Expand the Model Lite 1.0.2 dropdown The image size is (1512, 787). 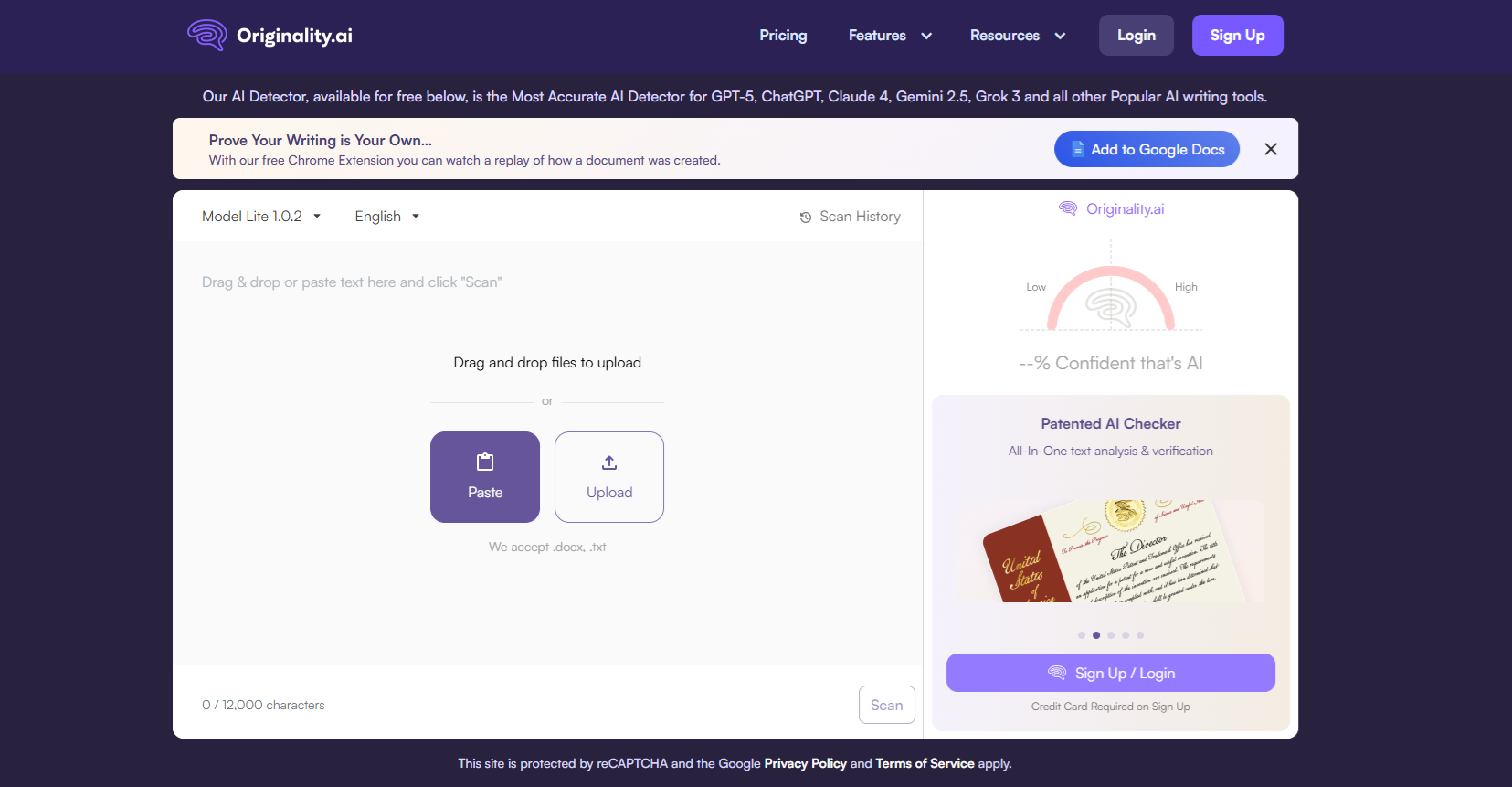[261, 217]
